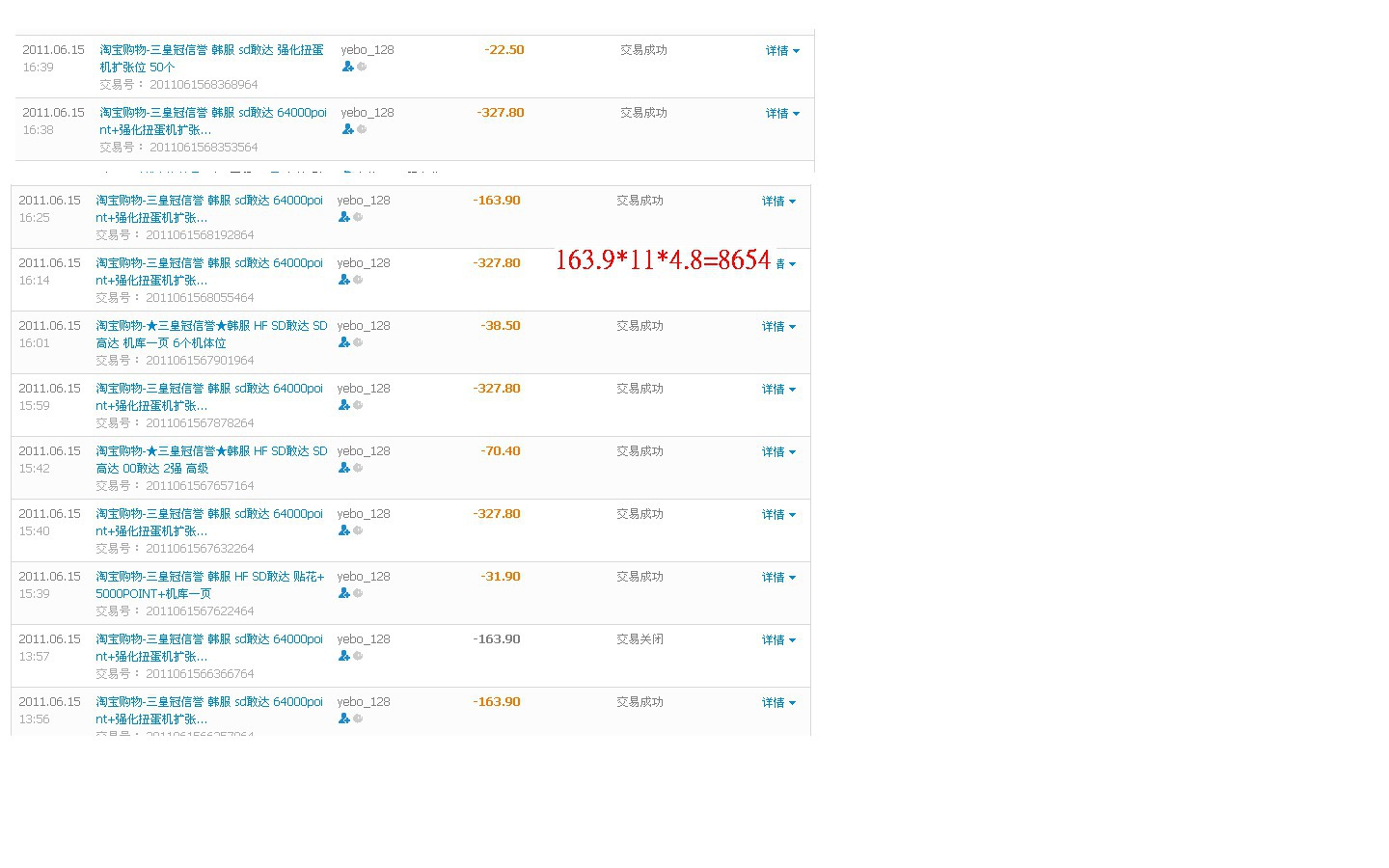Image resolution: width=1389 pixels, height=868 pixels.
Task: Click the amount -31.90
Action: (x=501, y=577)
